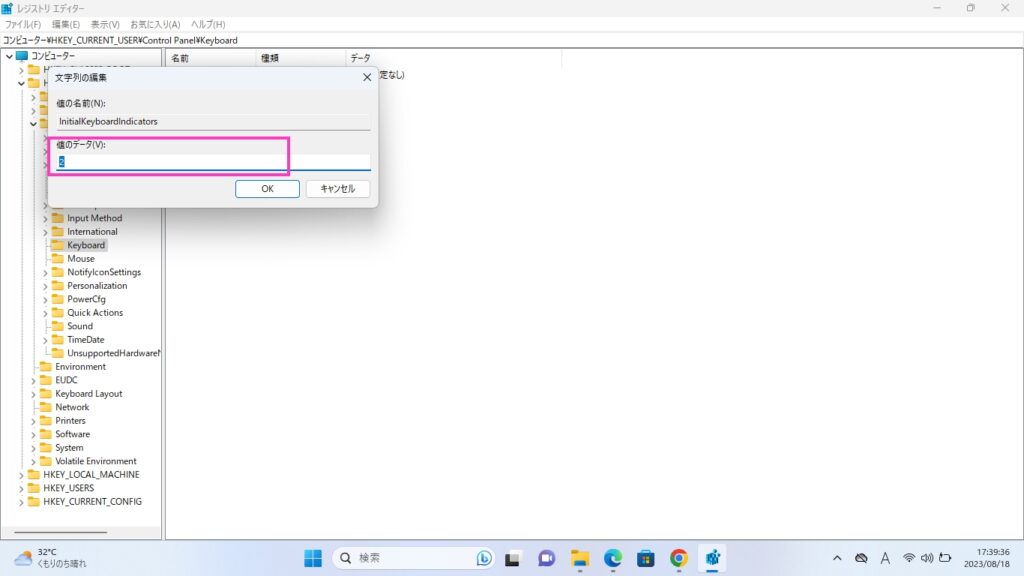
Task: Open File Explorer from the taskbar
Action: [x=579, y=558]
